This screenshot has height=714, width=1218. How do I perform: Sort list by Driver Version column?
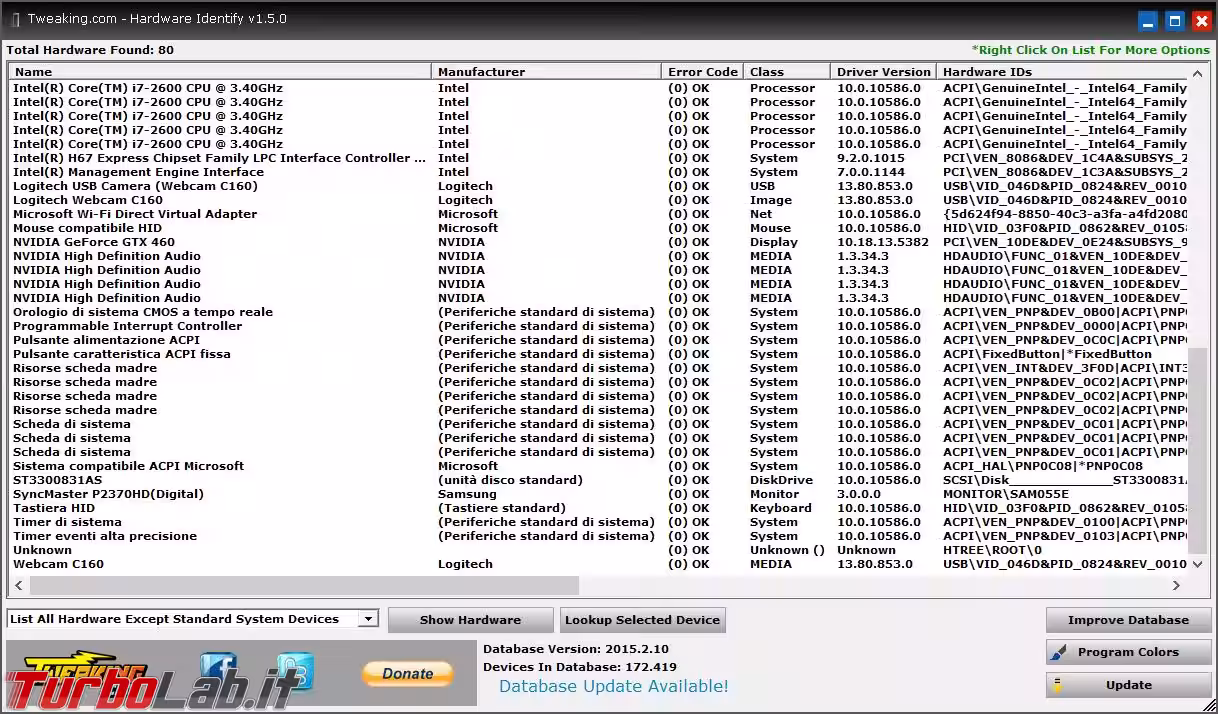point(883,72)
